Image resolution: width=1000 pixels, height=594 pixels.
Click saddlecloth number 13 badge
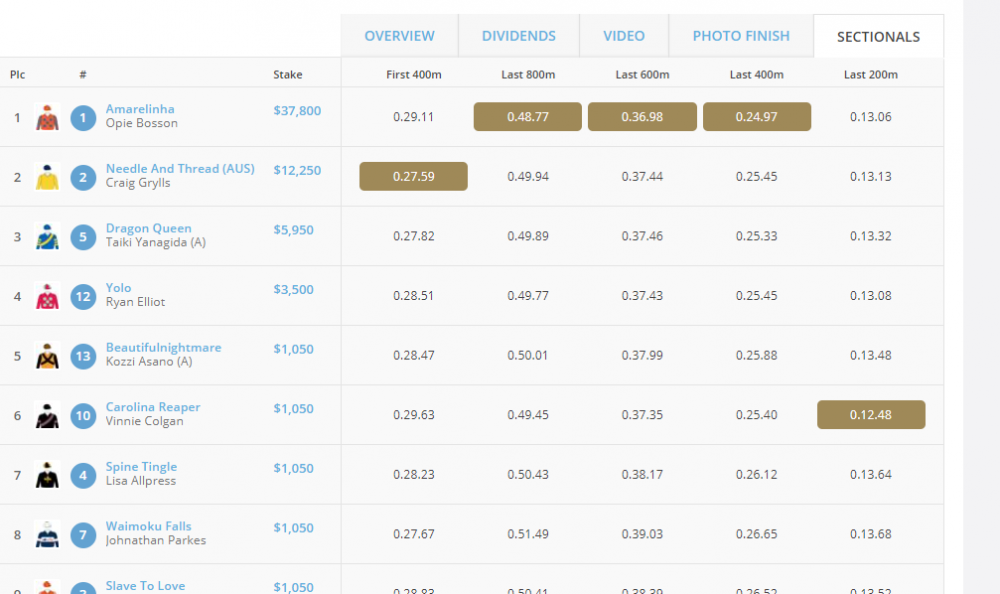pyautogui.click(x=83, y=356)
